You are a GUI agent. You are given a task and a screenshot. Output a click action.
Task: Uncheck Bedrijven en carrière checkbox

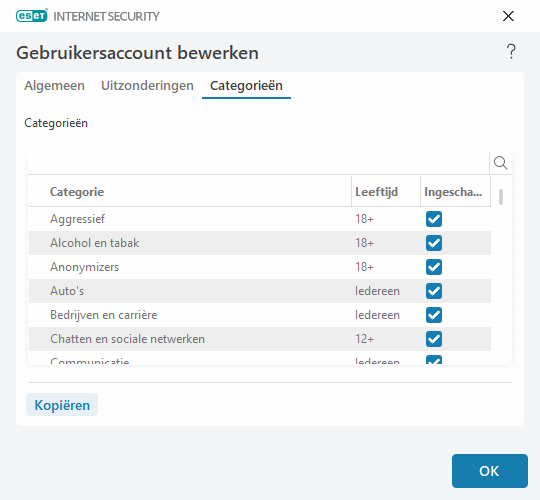tap(434, 315)
